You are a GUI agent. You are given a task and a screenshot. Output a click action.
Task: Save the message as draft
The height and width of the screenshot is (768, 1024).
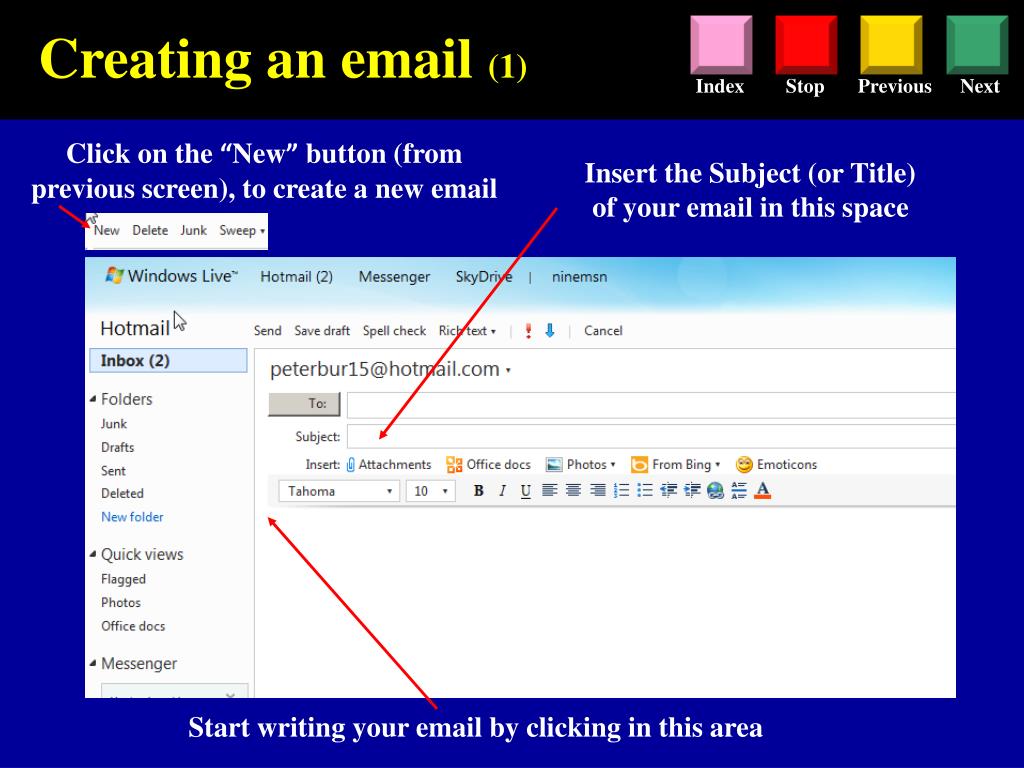coord(322,330)
